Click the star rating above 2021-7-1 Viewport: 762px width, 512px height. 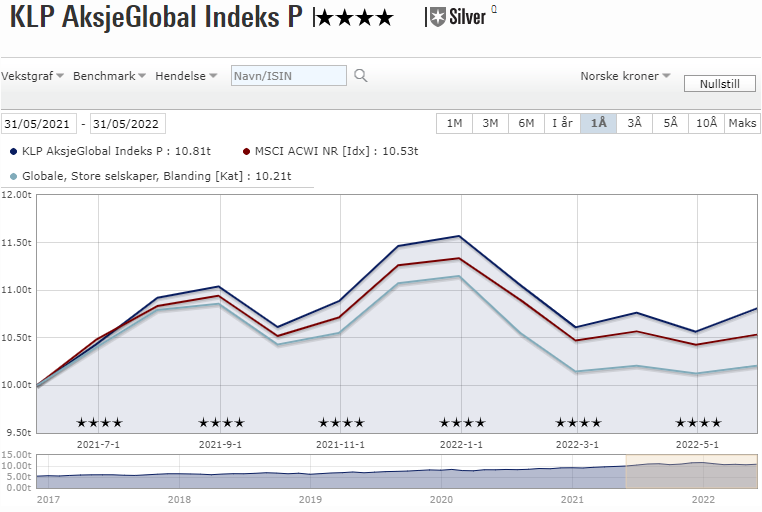(100, 423)
